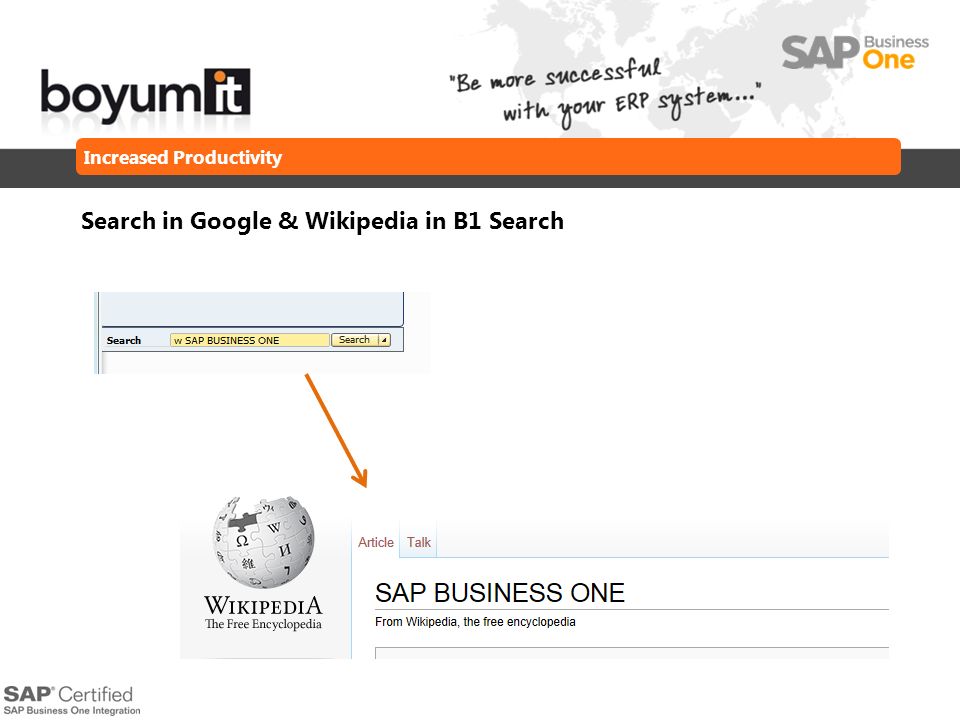This screenshot has height=720, width=960.
Task: Click the 'WIKIPEDIA' wordmark text
Action: 263,605
